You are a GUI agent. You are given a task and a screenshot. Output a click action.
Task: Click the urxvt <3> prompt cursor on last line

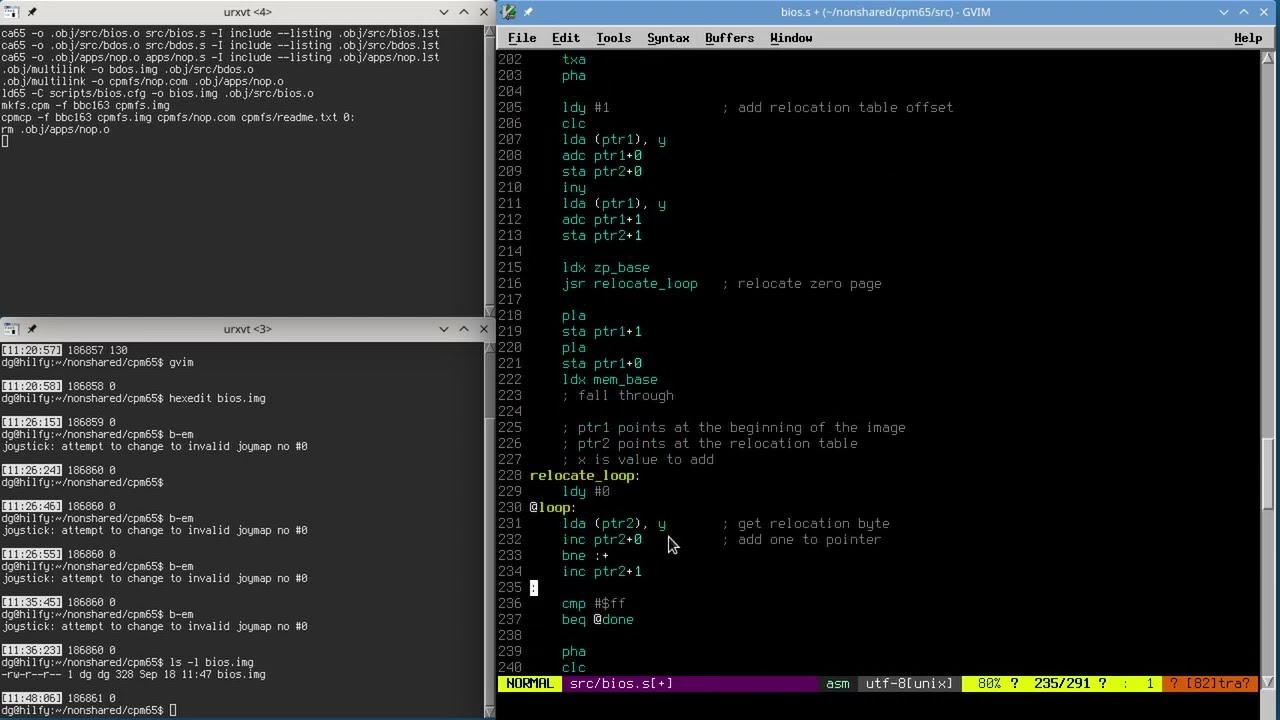tap(173, 710)
